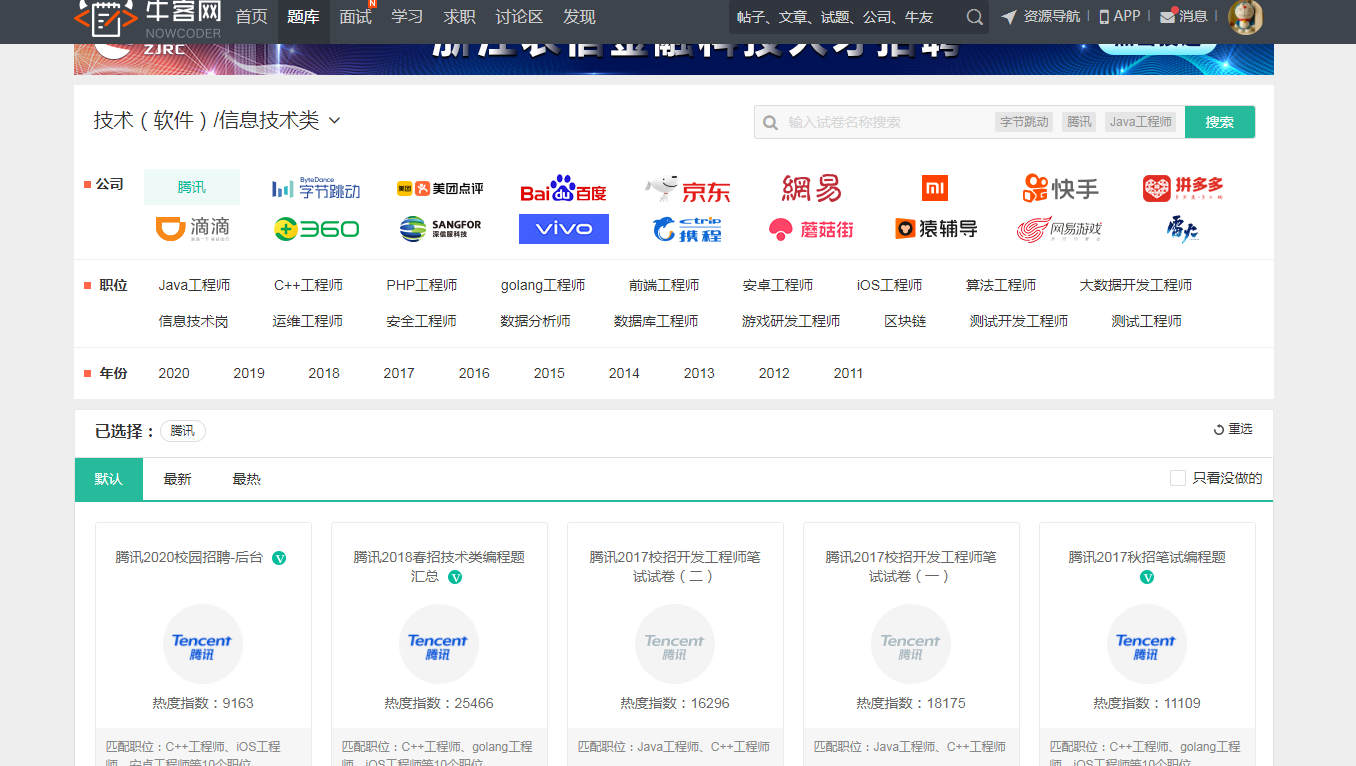The image size is (1356, 766).
Task: Filter by golang工程师 position
Action: click(x=543, y=285)
